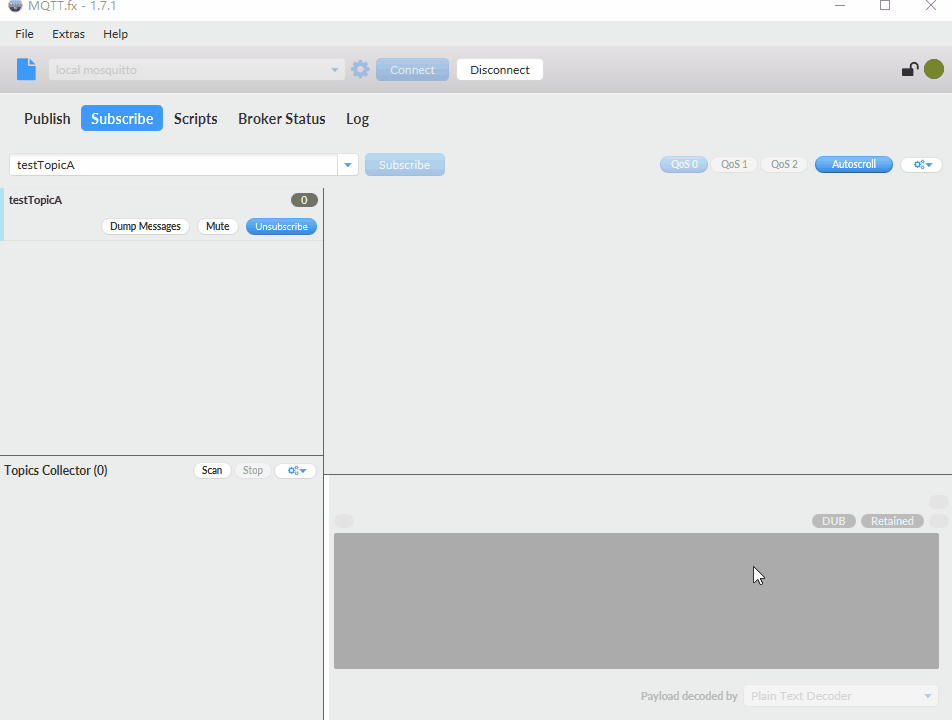Click the Disconnect button
Image resolution: width=952 pixels, height=720 pixels.
(x=500, y=70)
